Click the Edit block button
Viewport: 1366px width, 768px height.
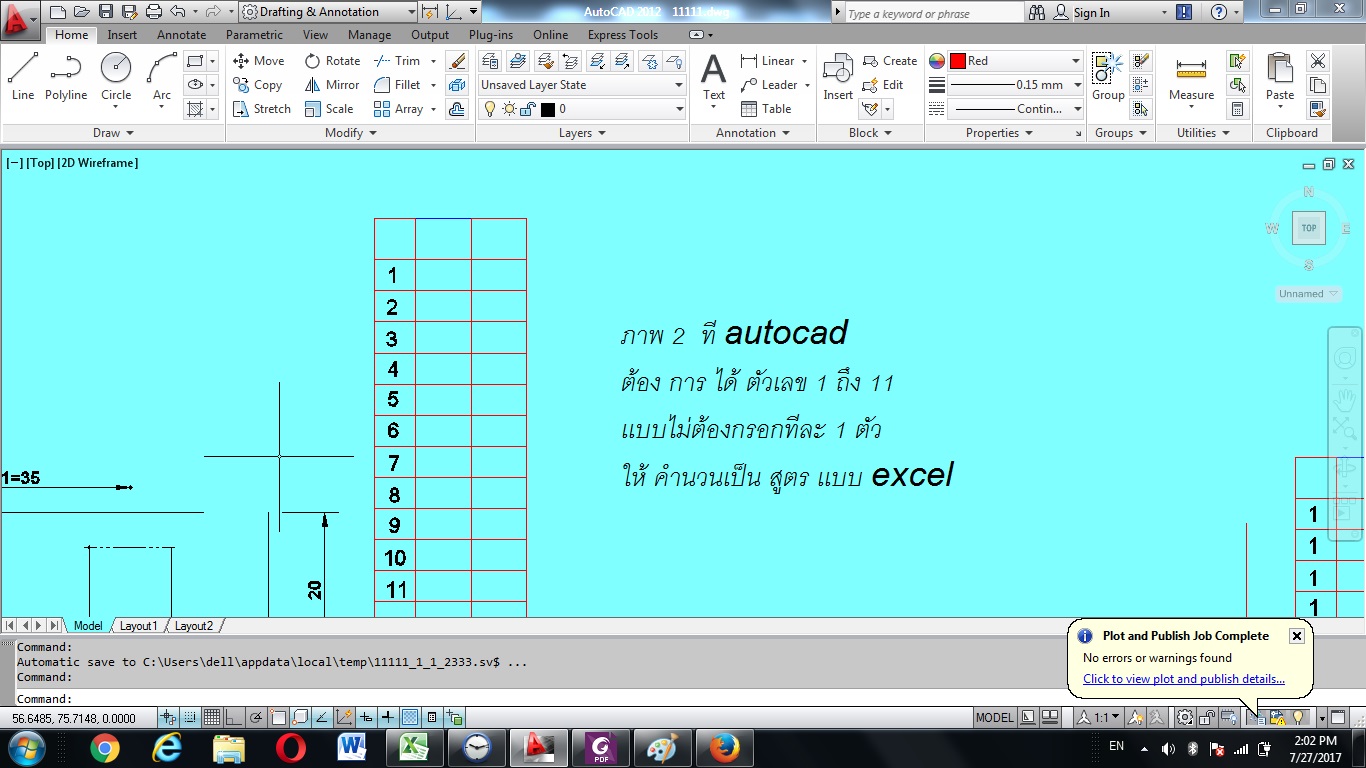click(x=883, y=85)
